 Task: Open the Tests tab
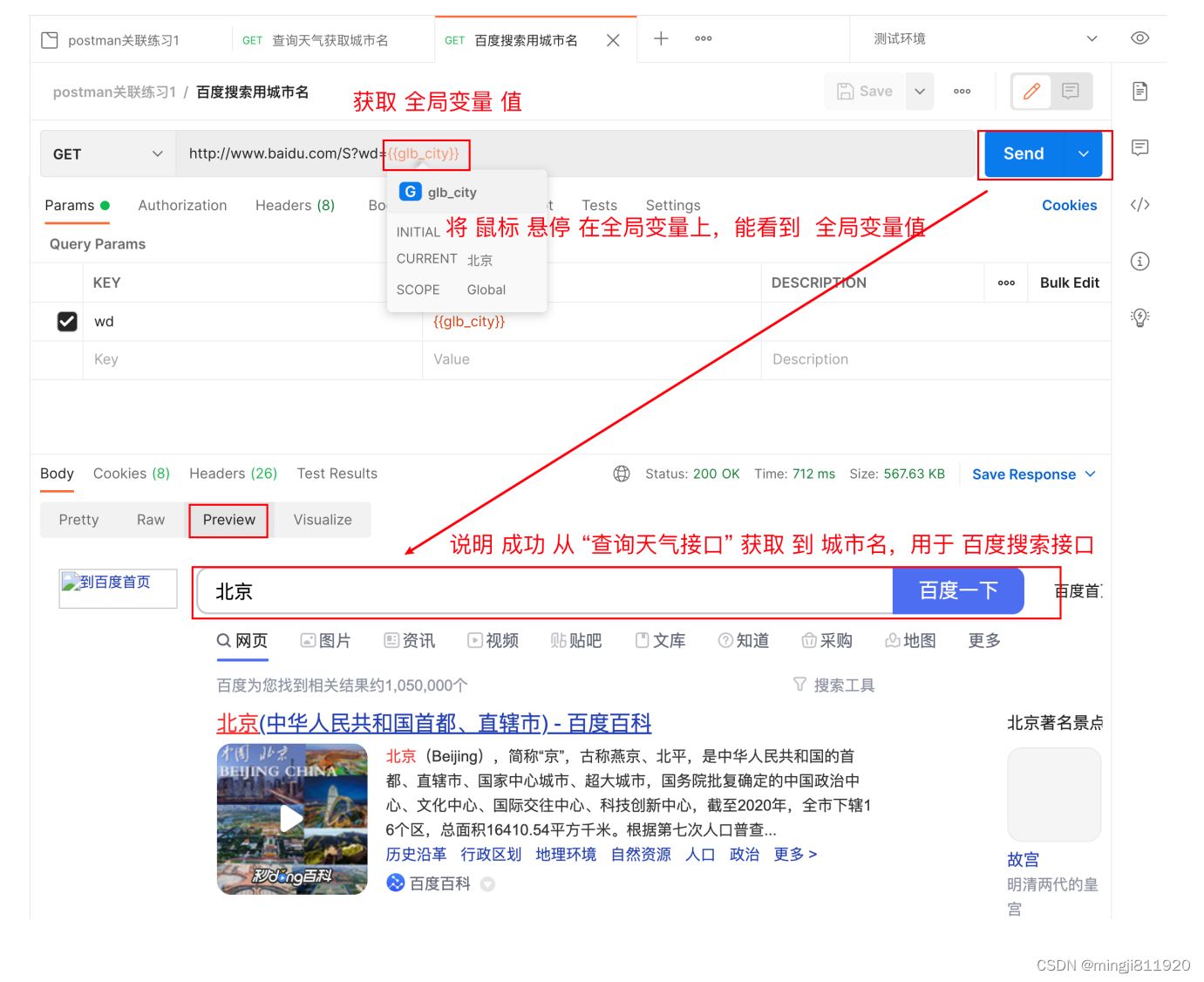tap(600, 205)
